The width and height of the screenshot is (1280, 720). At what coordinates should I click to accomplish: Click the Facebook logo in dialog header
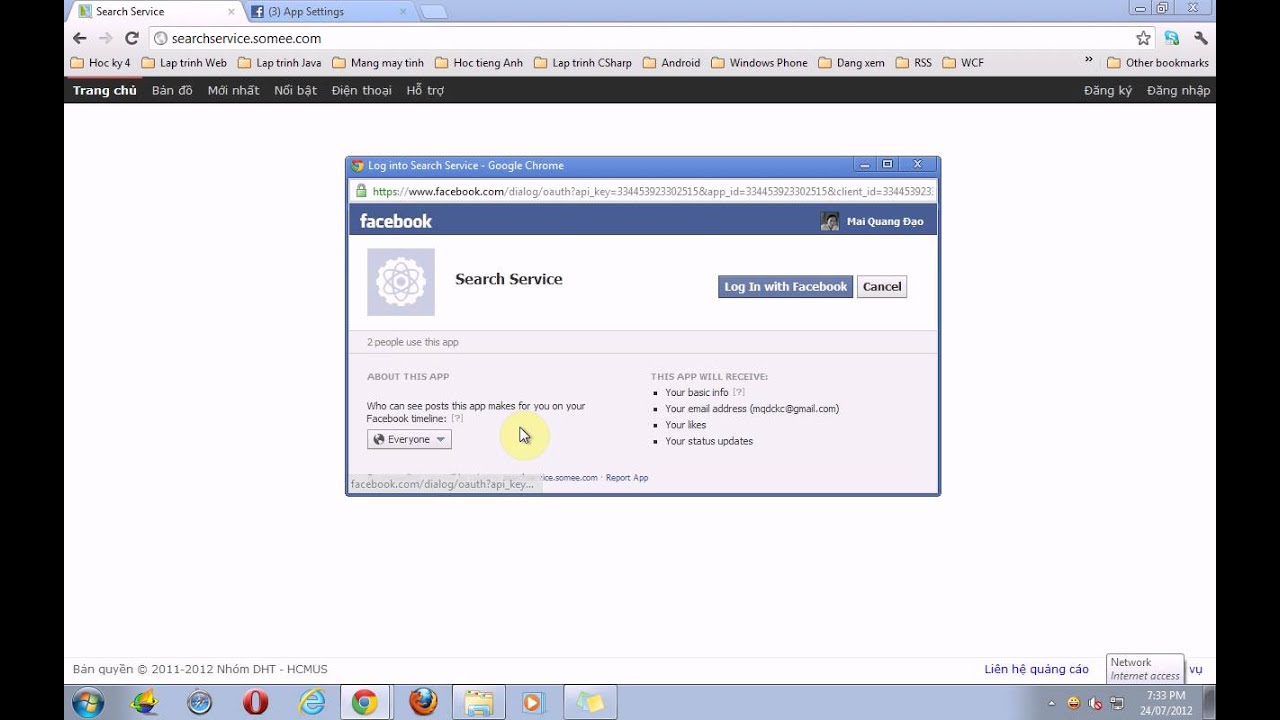[x=396, y=221]
